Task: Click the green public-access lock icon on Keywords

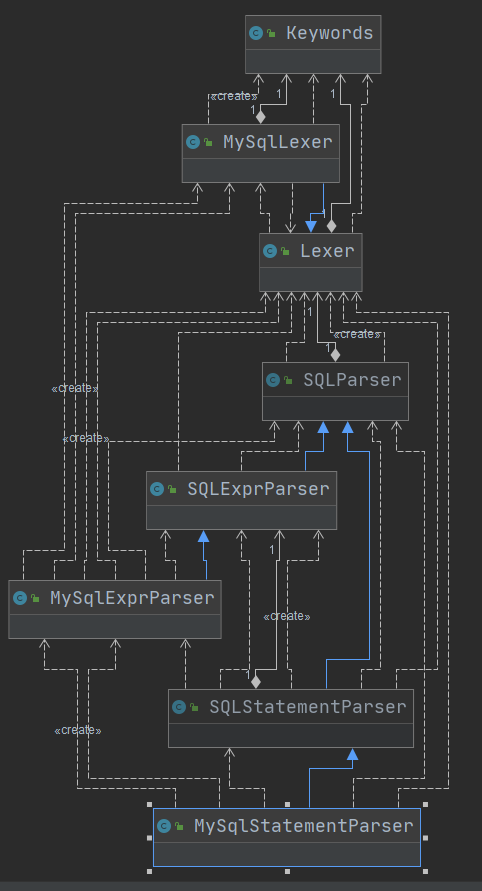Action: pos(272,34)
